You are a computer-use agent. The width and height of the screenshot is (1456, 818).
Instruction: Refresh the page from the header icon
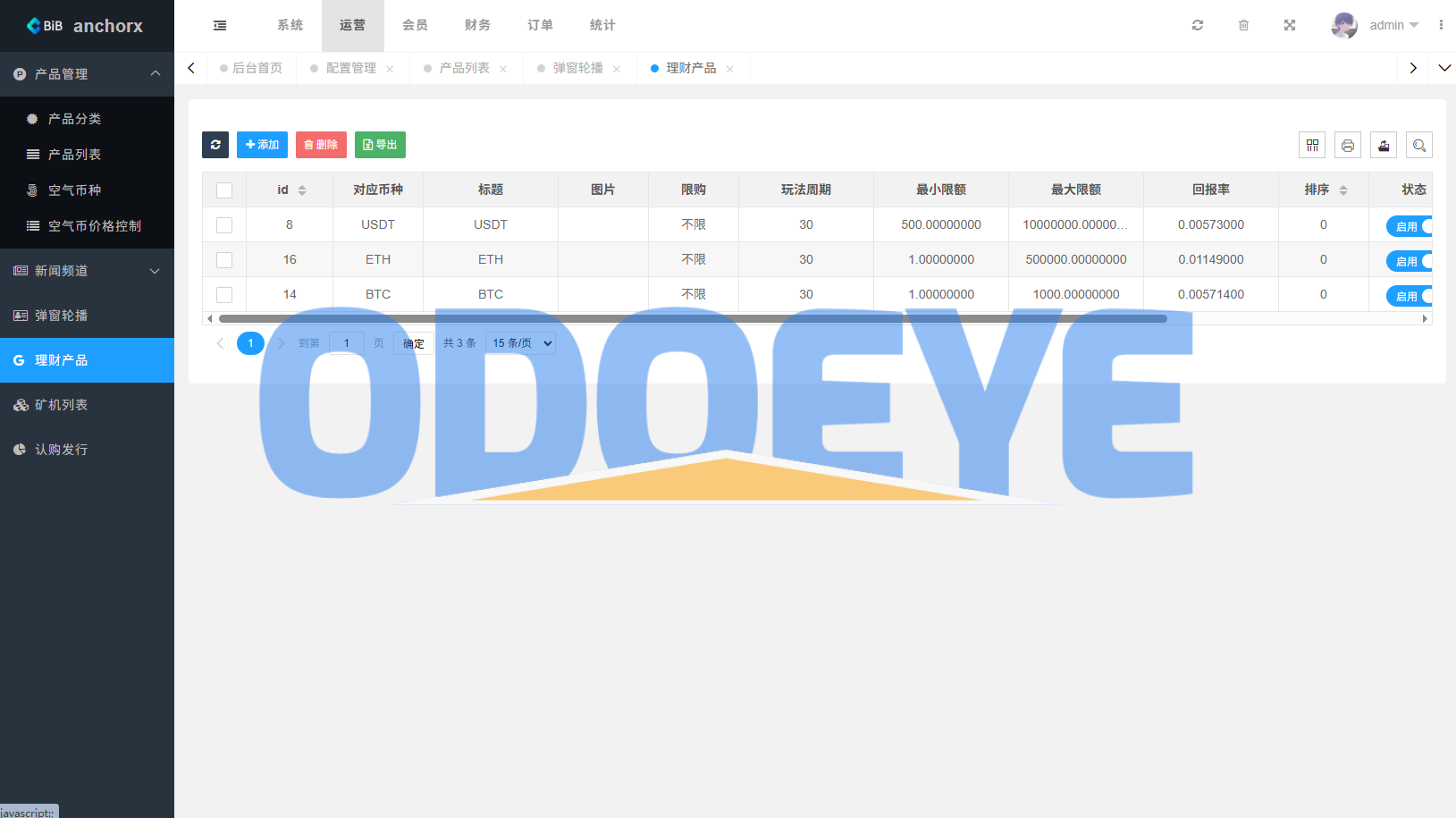pyautogui.click(x=1198, y=25)
